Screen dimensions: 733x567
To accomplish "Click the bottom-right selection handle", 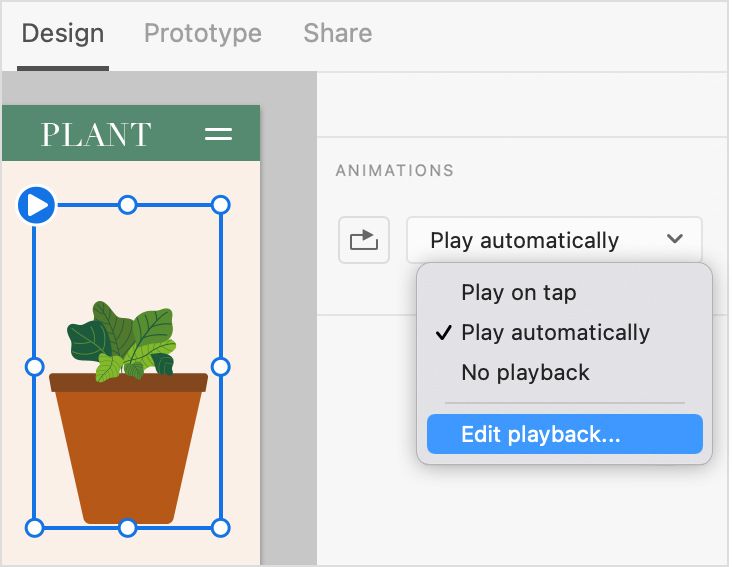I will (x=221, y=527).
